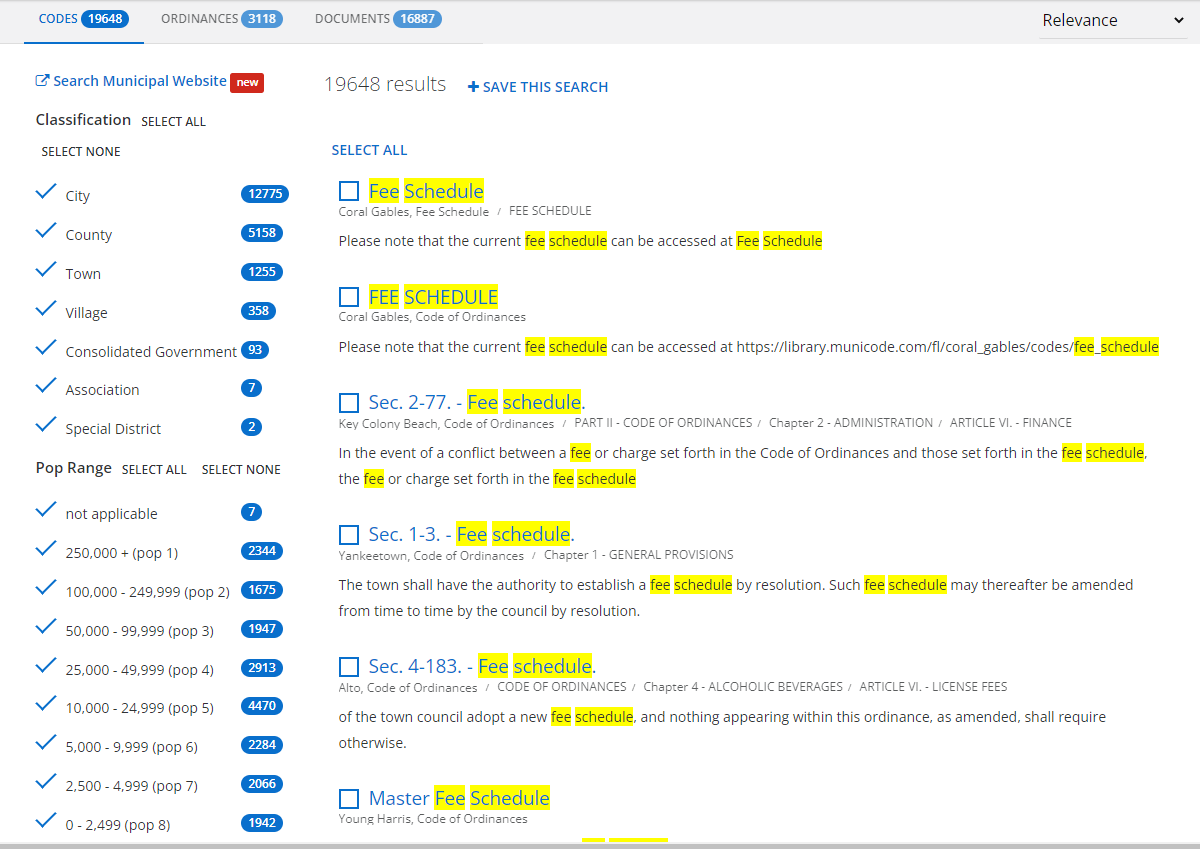Click the 'Yankeetown, Code of Ordinances' breadcrumb
Viewport: 1200px width, 849px height.
[x=431, y=555]
